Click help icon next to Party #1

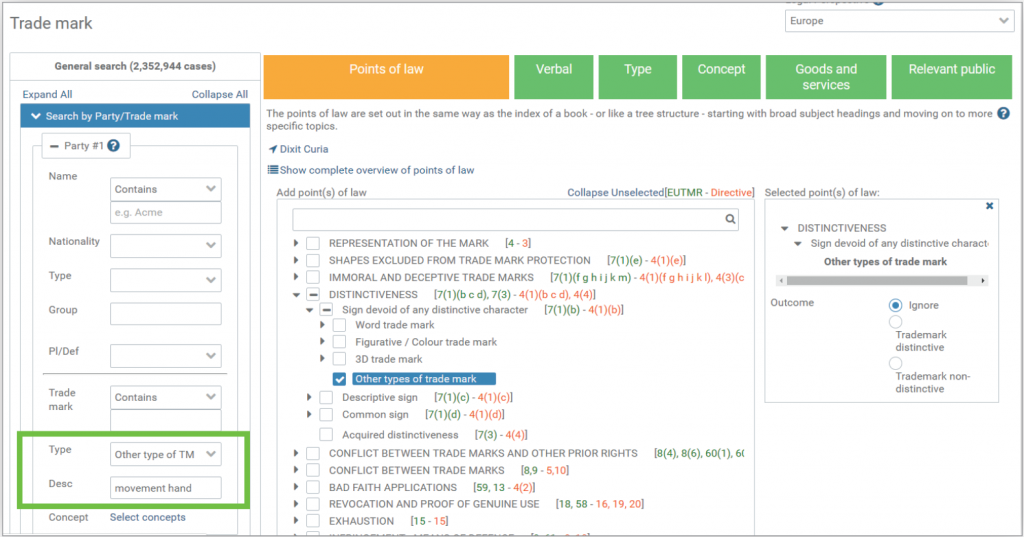(x=113, y=146)
